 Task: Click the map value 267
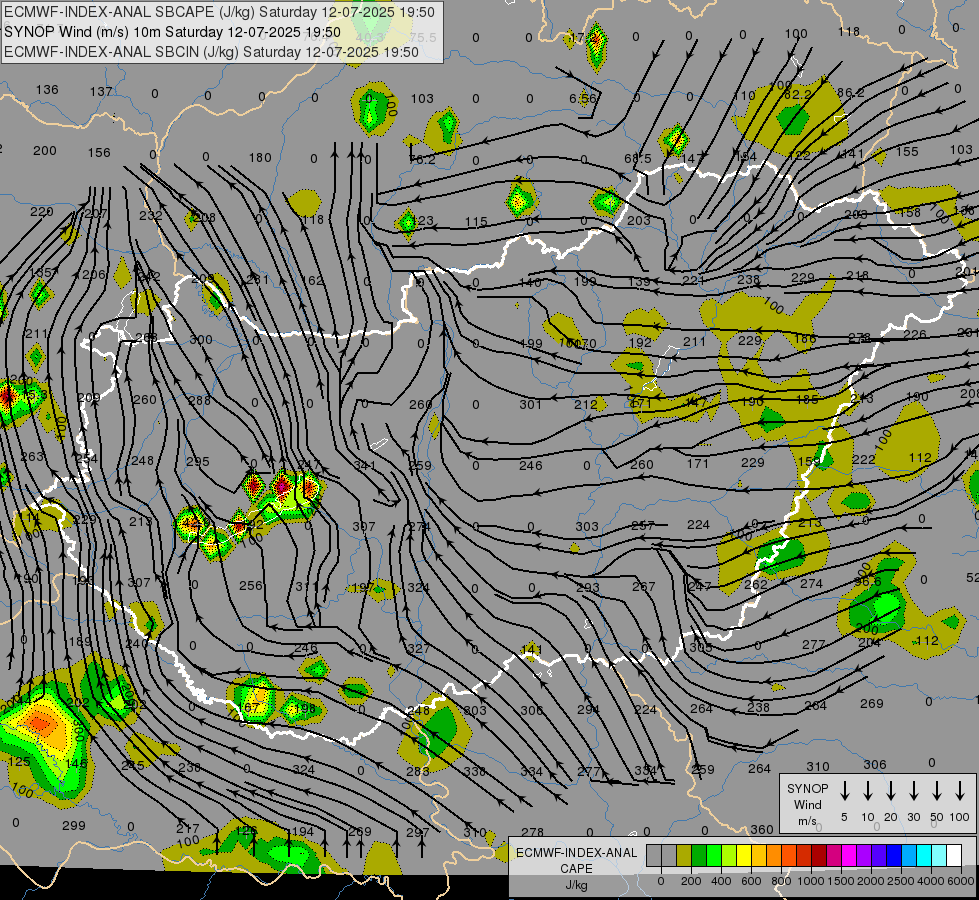click(644, 586)
